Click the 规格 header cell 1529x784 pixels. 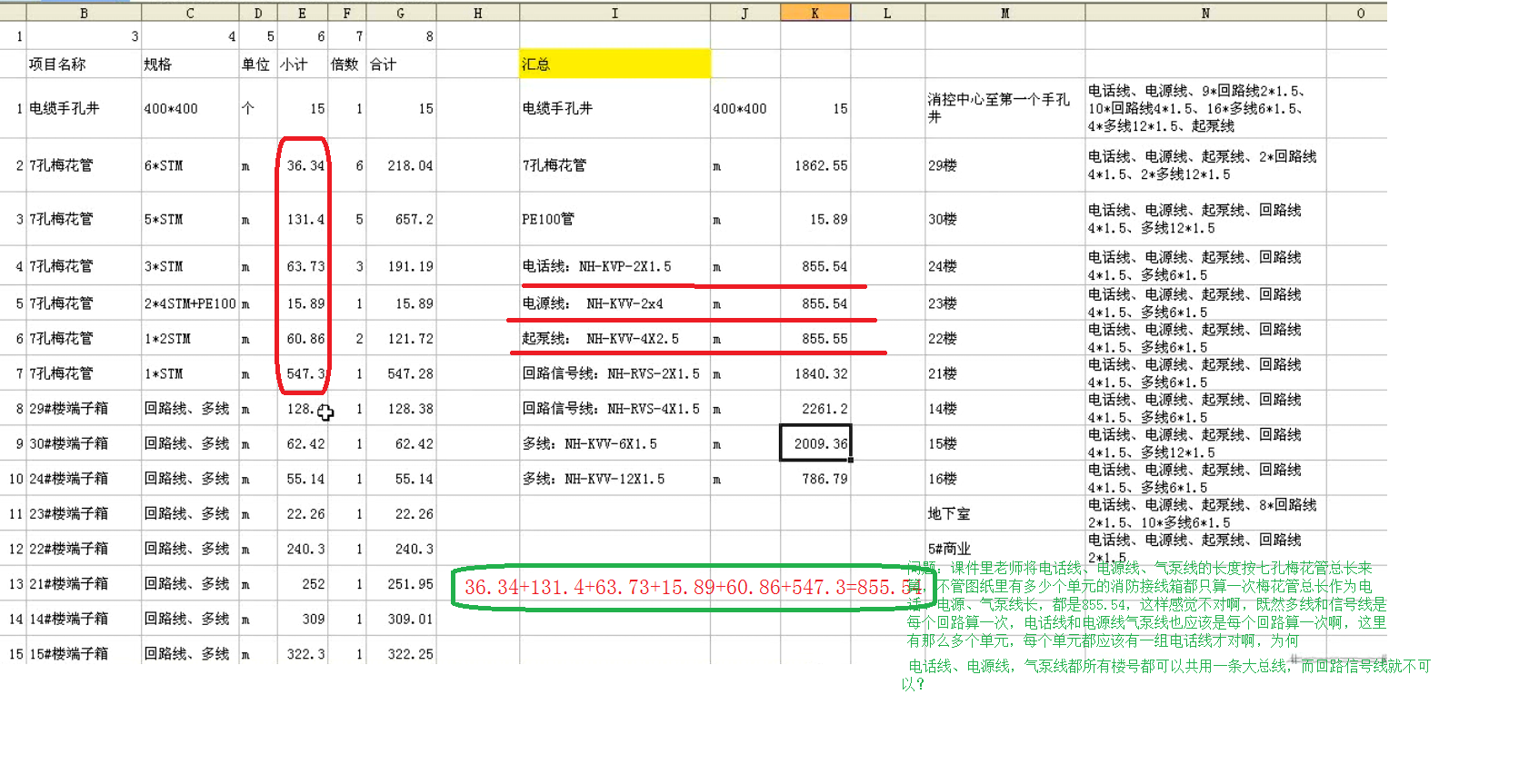(x=190, y=64)
